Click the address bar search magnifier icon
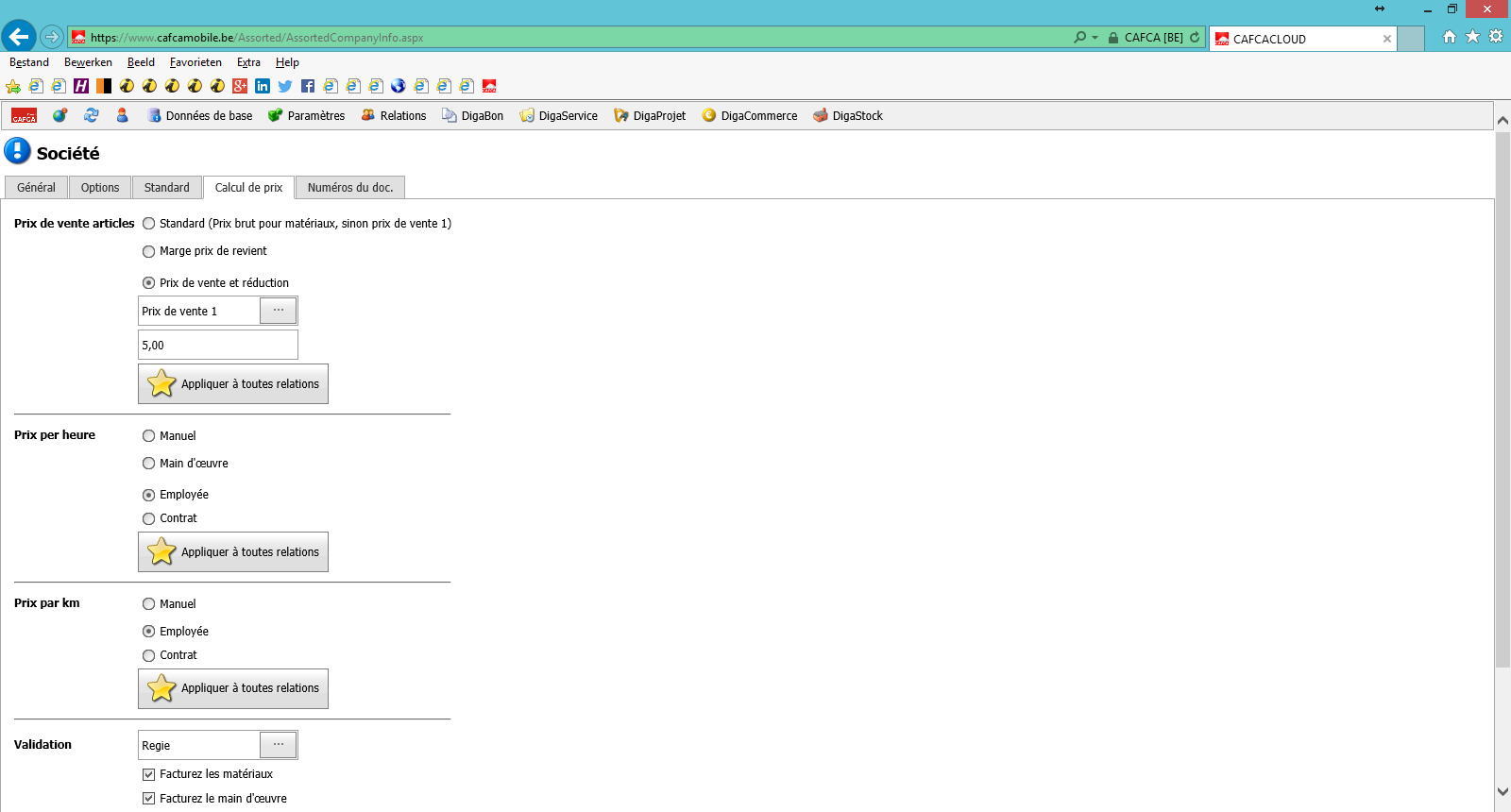The height and width of the screenshot is (812, 1511). coord(1079,38)
